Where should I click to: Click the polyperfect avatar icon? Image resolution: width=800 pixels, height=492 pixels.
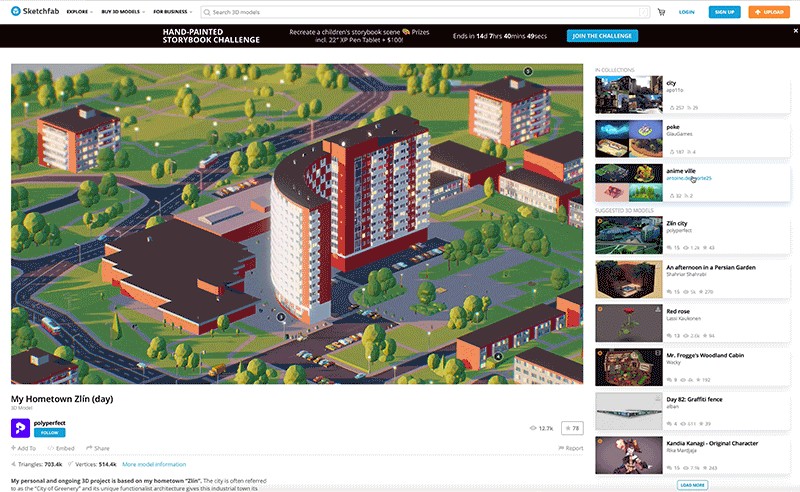click(20, 428)
